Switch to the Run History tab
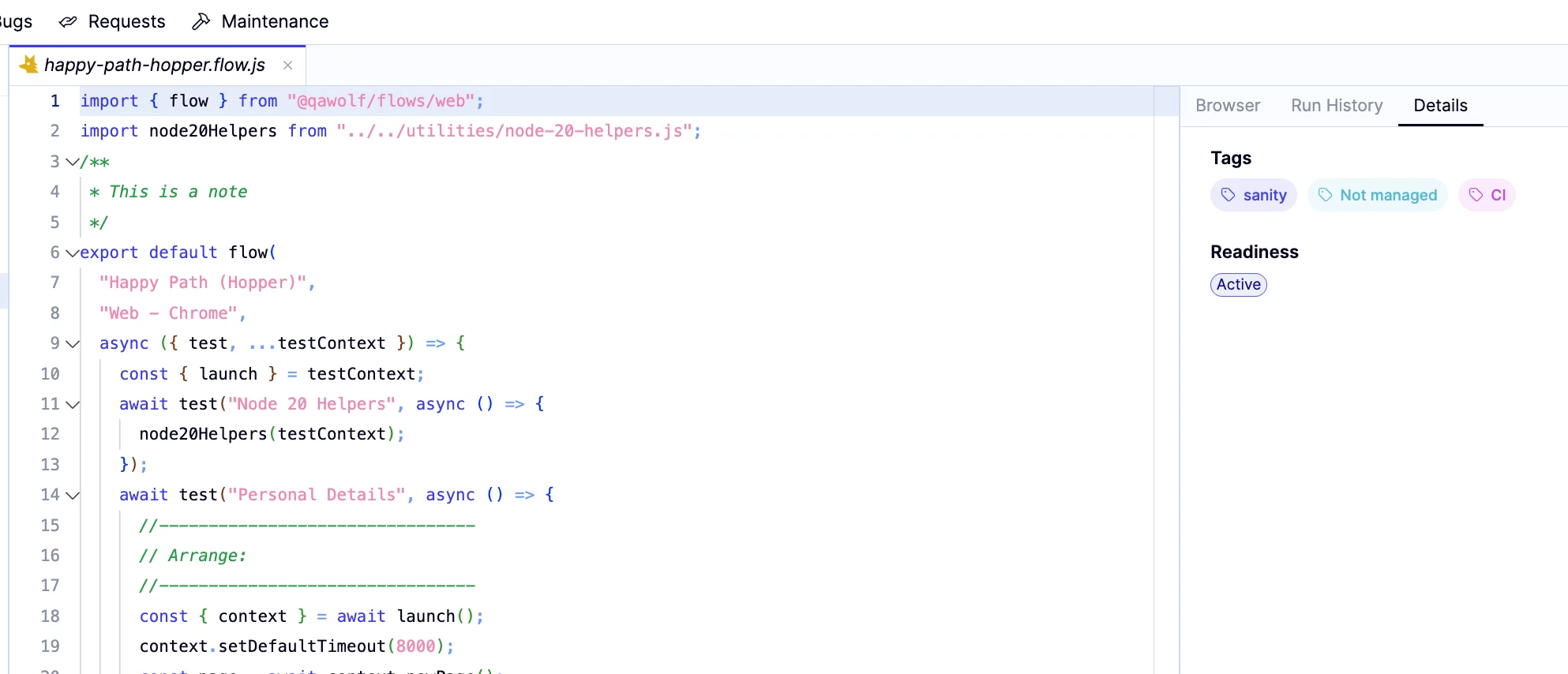 1337,106
